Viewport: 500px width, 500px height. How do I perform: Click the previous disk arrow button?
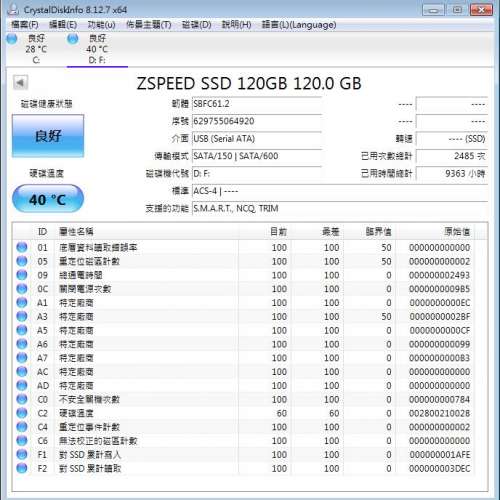point(20,82)
